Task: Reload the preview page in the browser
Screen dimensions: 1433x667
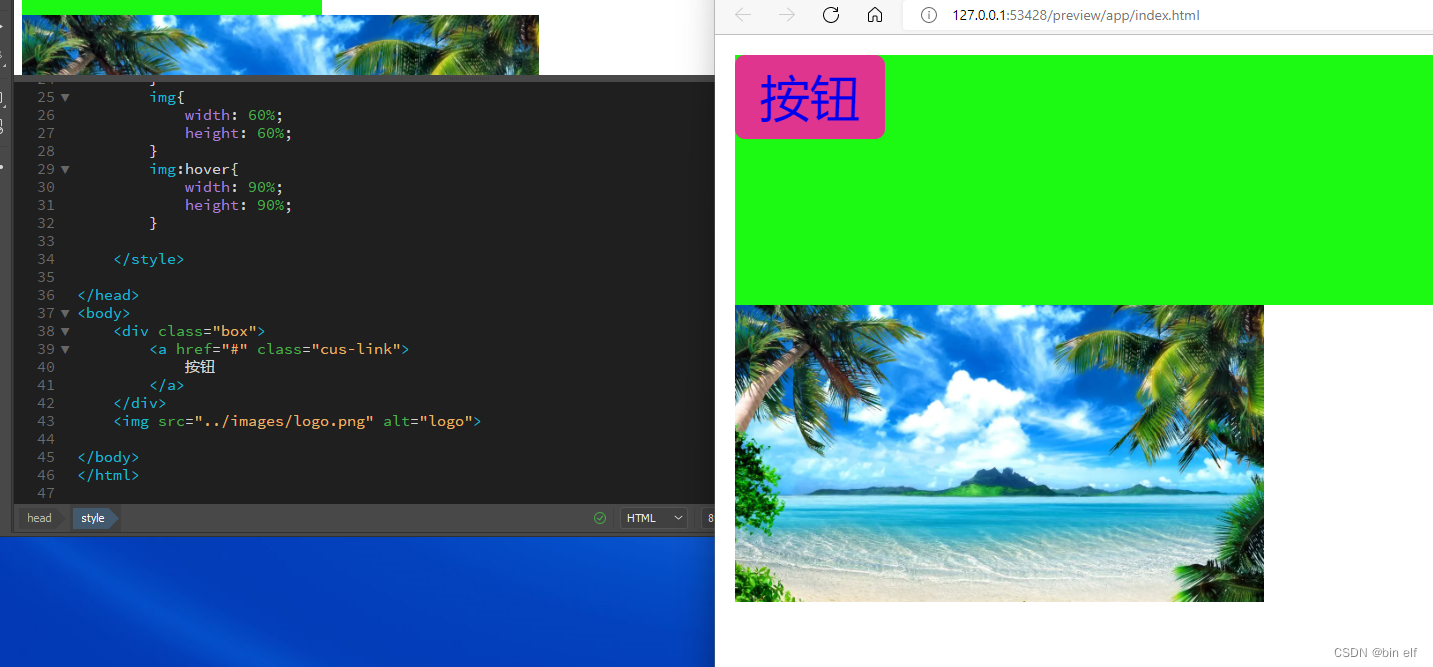Action: click(x=830, y=15)
